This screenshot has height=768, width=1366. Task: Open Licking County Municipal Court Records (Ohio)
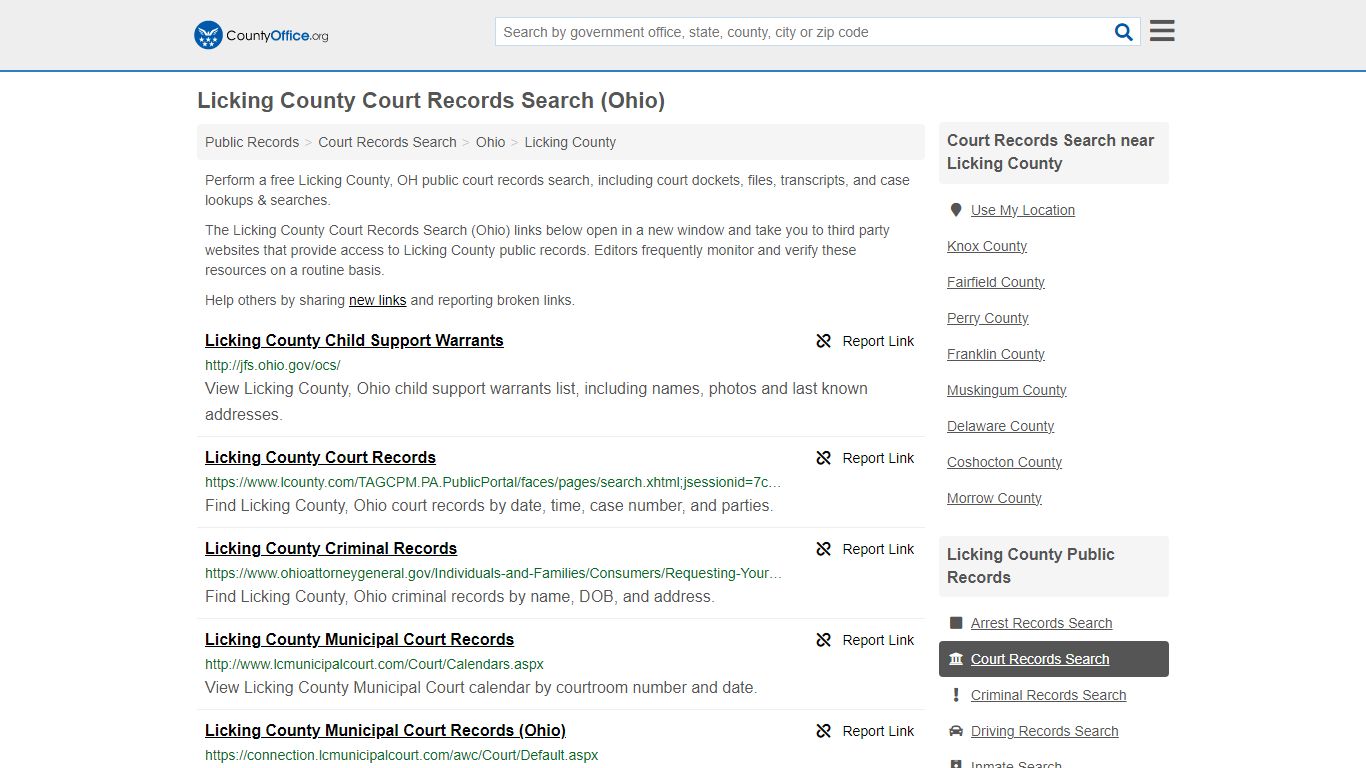385,730
